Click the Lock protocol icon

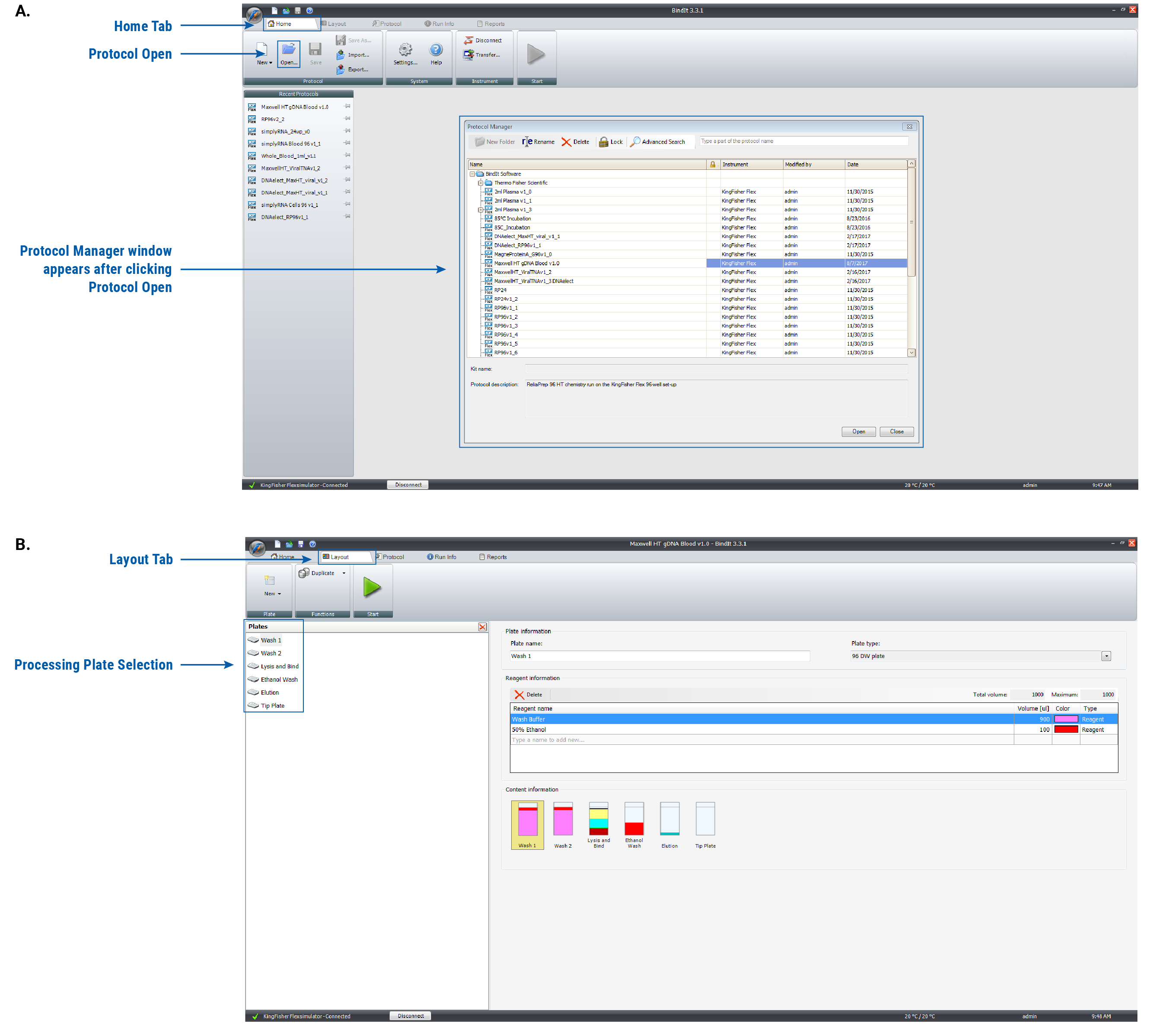pos(604,142)
